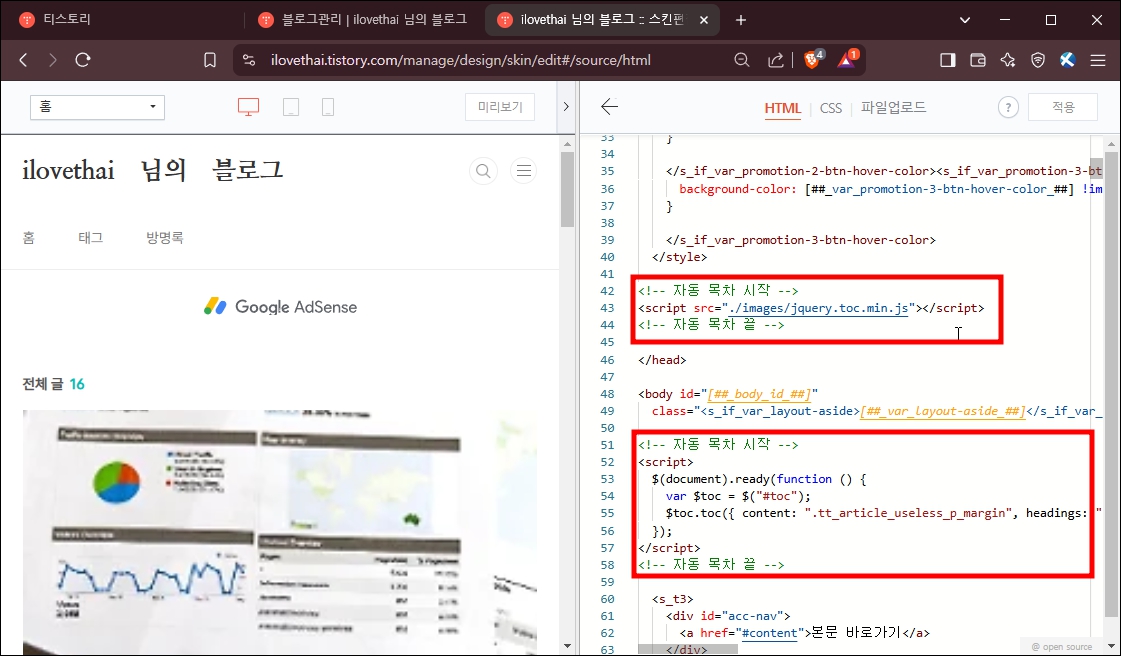
Task: Open Leo AI assistant icon
Action: click(1008, 60)
